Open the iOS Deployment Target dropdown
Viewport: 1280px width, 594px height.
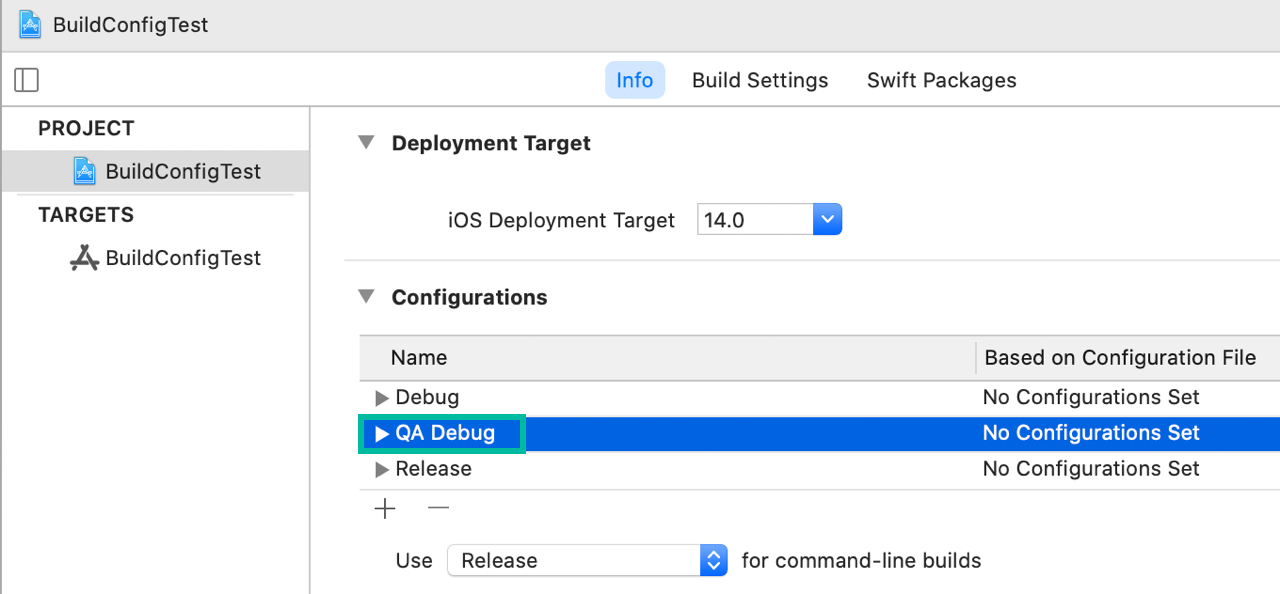click(x=827, y=220)
